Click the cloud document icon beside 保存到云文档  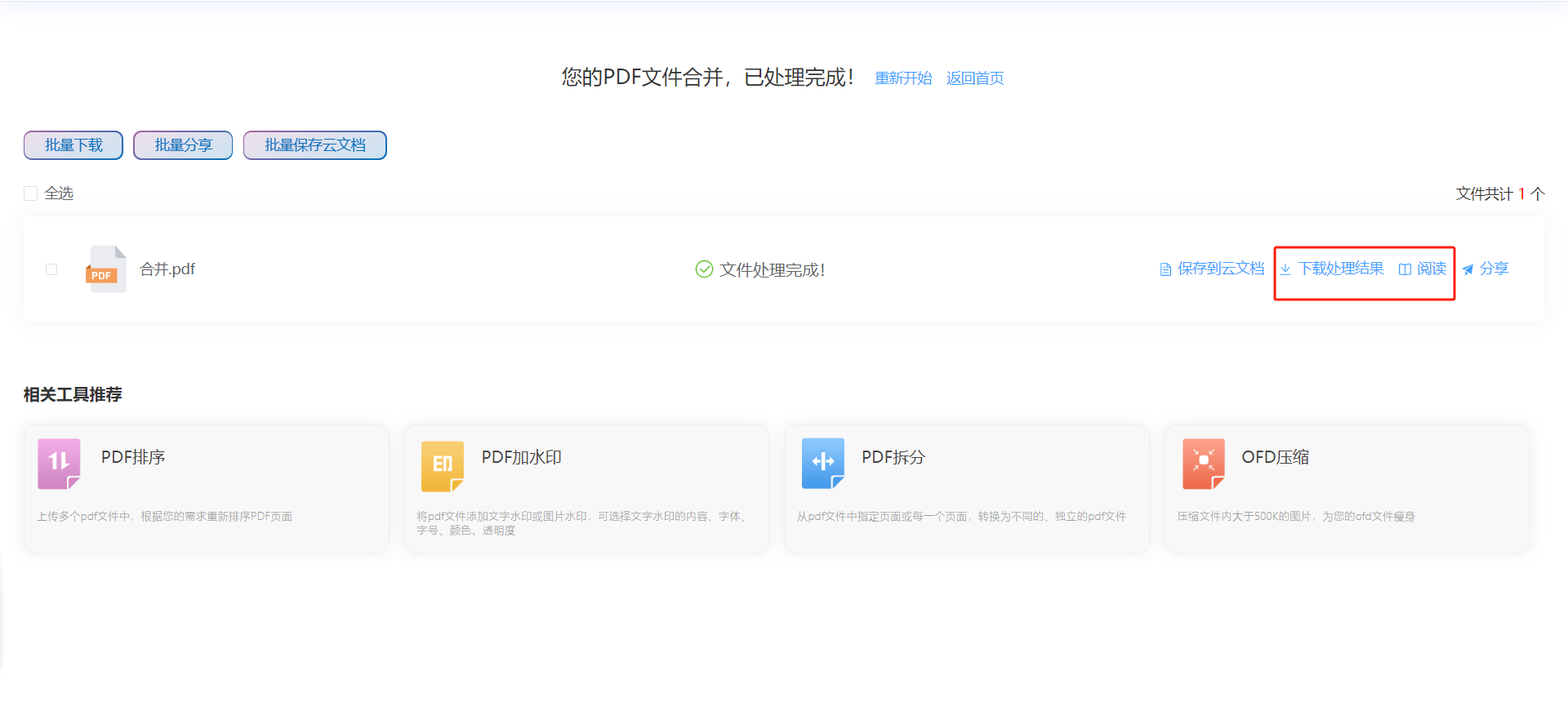click(x=1165, y=269)
